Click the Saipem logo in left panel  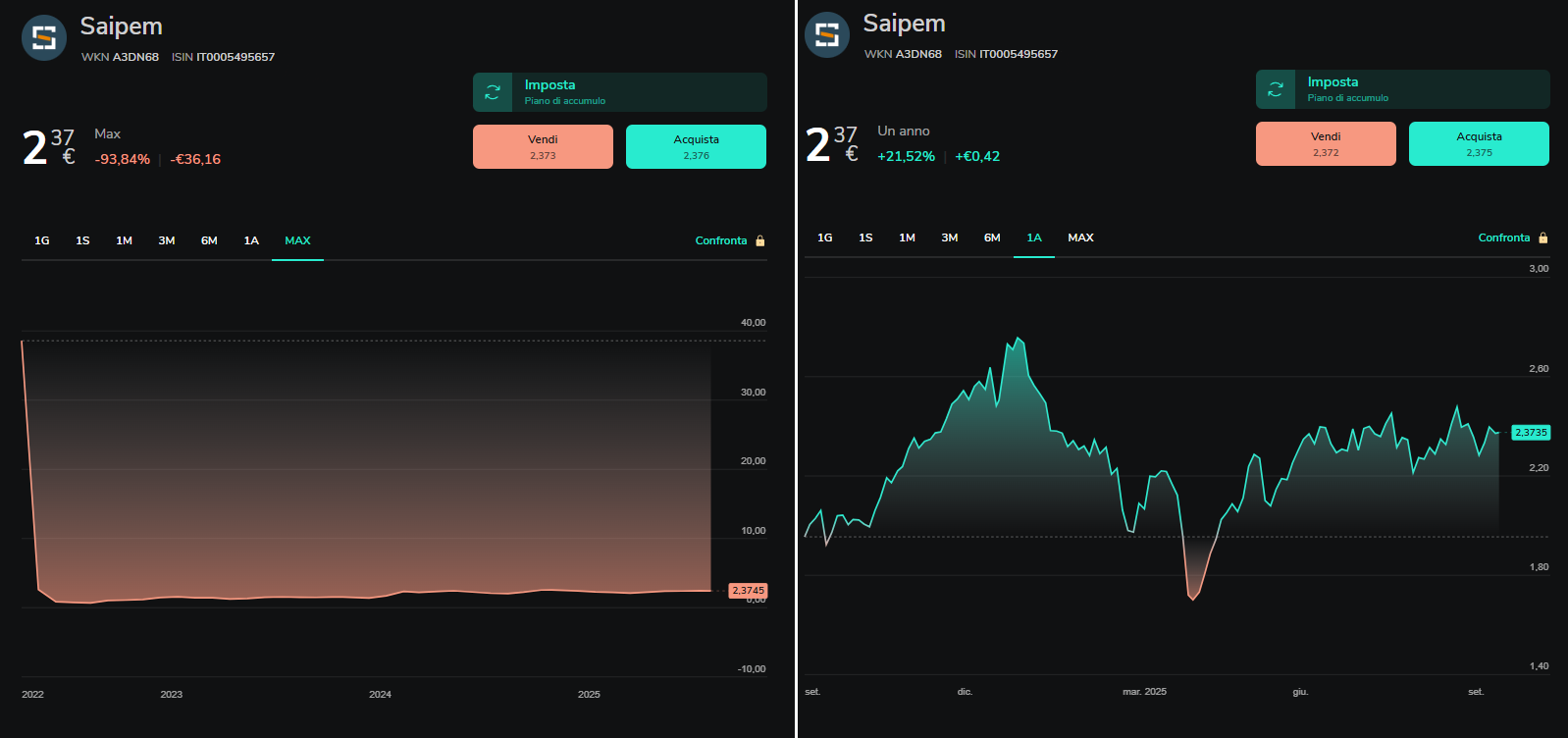[44, 38]
